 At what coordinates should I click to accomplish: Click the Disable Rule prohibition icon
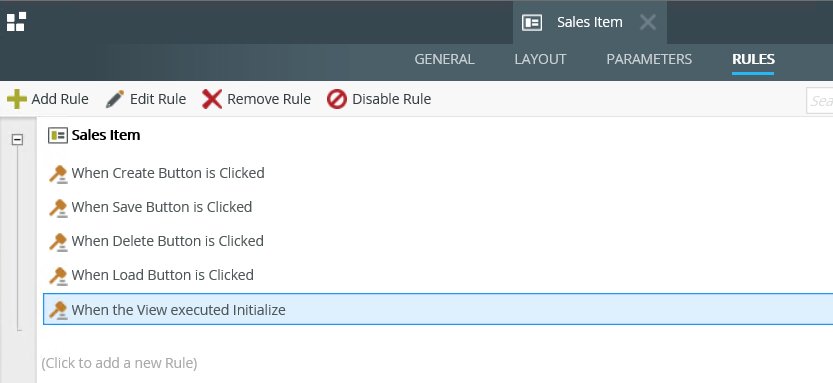click(x=337, y=99)
